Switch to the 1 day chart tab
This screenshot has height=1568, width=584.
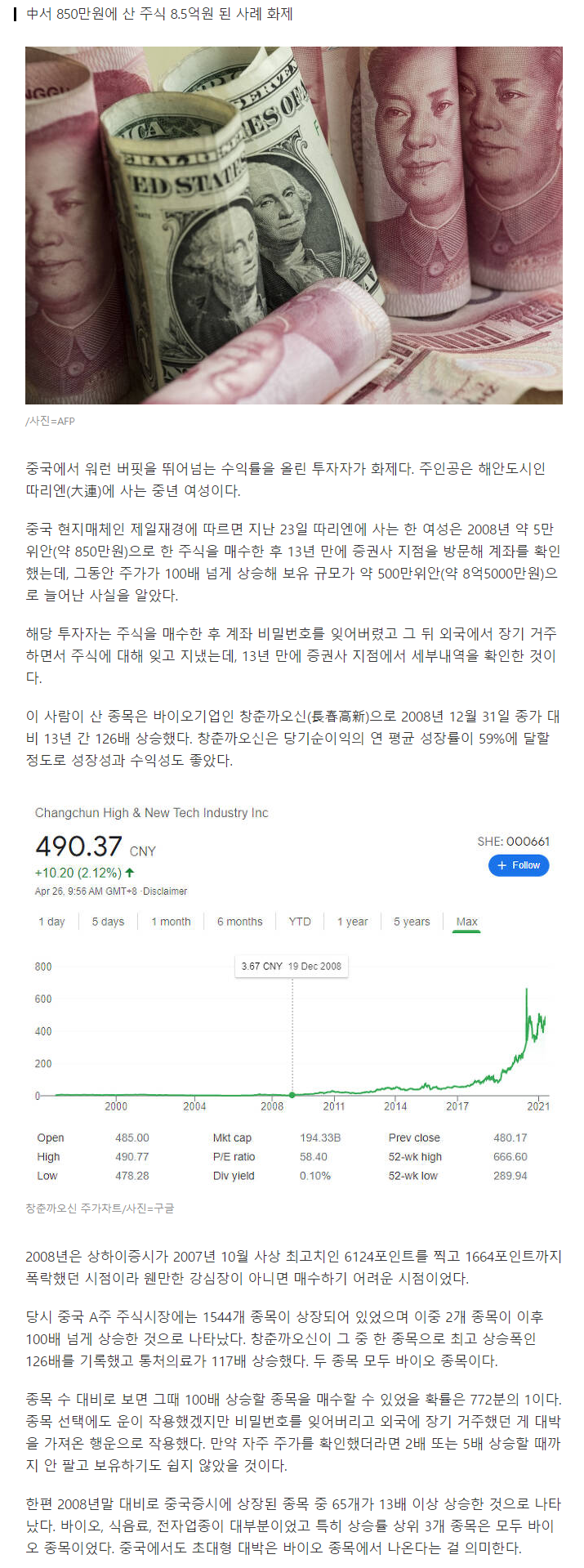tap(51, 921)
